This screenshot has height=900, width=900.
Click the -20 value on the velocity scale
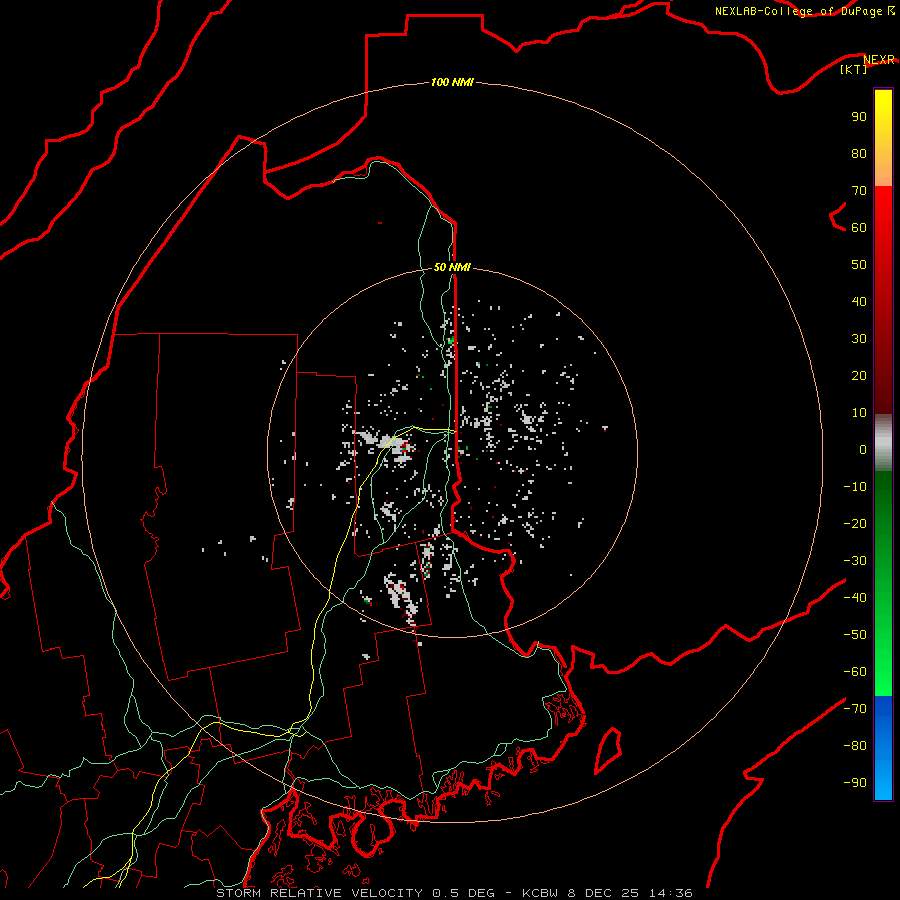click(855, 523)
